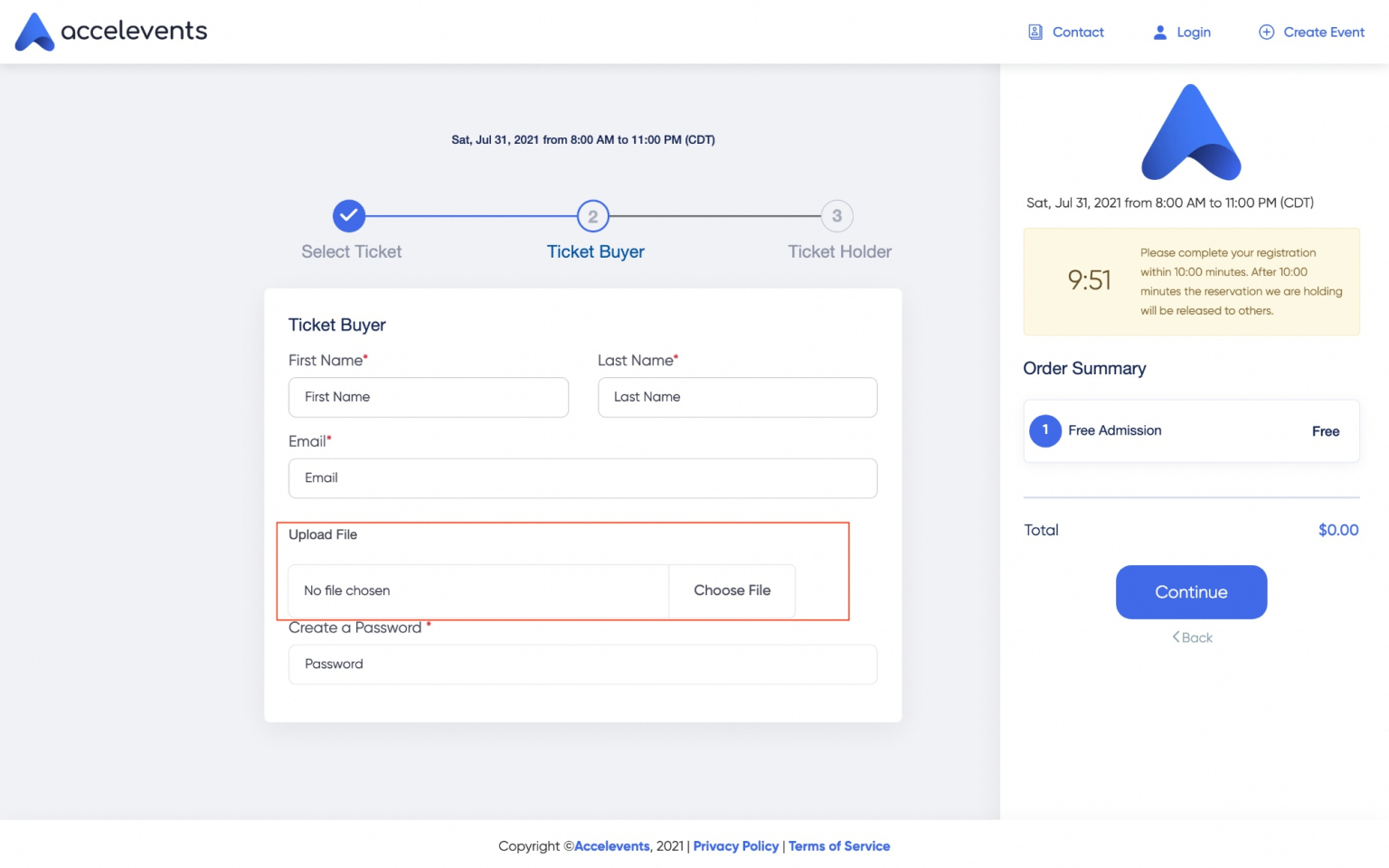The image size is (1389, 868).
Task: Click Choose File to upload a file
Action: [732, 590]
